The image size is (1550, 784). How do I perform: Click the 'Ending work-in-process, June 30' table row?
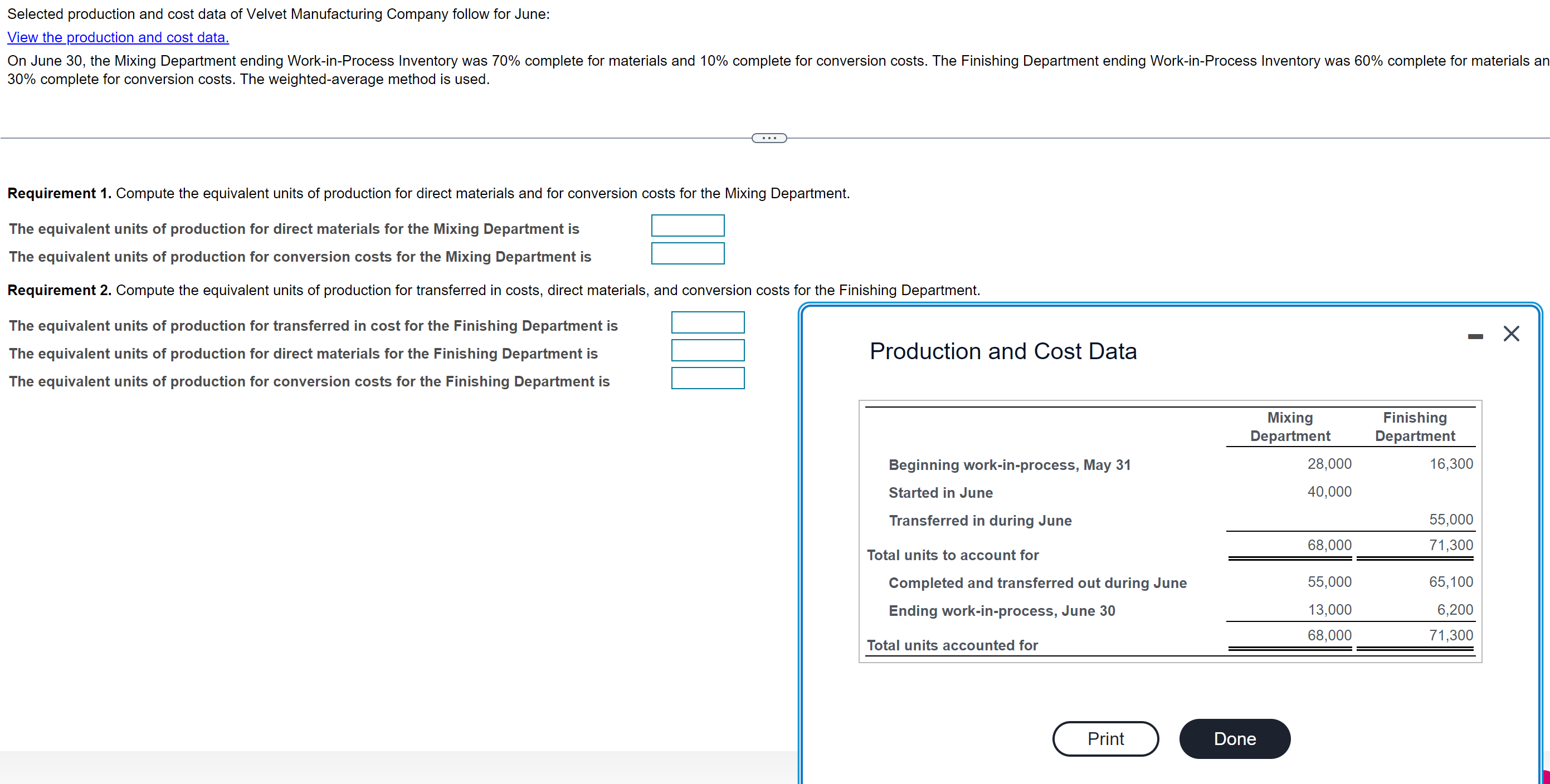tap(1002, 611)
